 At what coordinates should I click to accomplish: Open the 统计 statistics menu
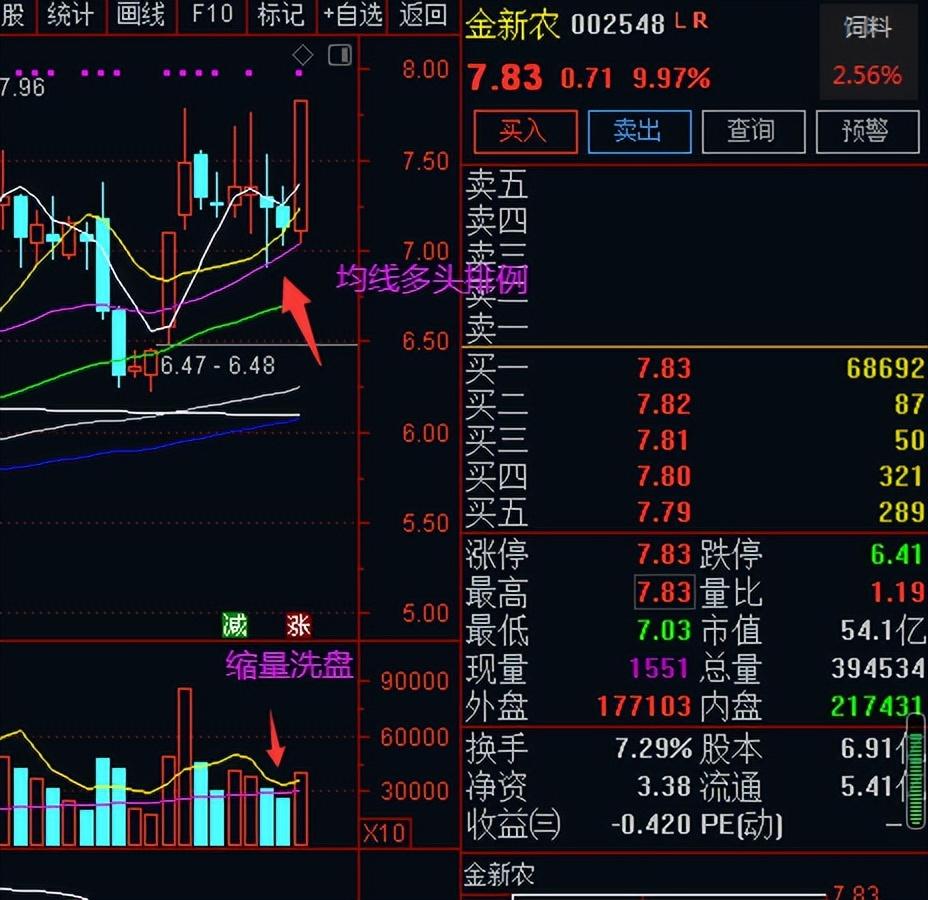click(70, 15)
